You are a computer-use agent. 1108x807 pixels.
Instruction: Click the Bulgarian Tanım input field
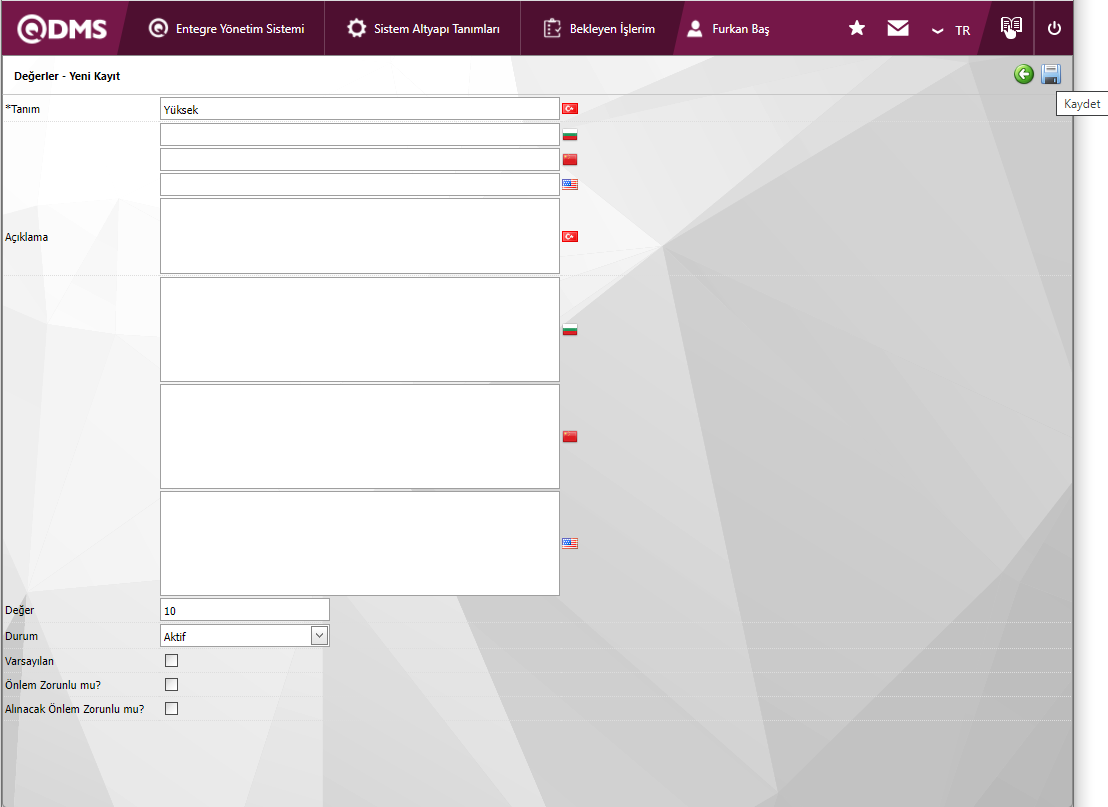pyautogui.click(x=360, y=134)
